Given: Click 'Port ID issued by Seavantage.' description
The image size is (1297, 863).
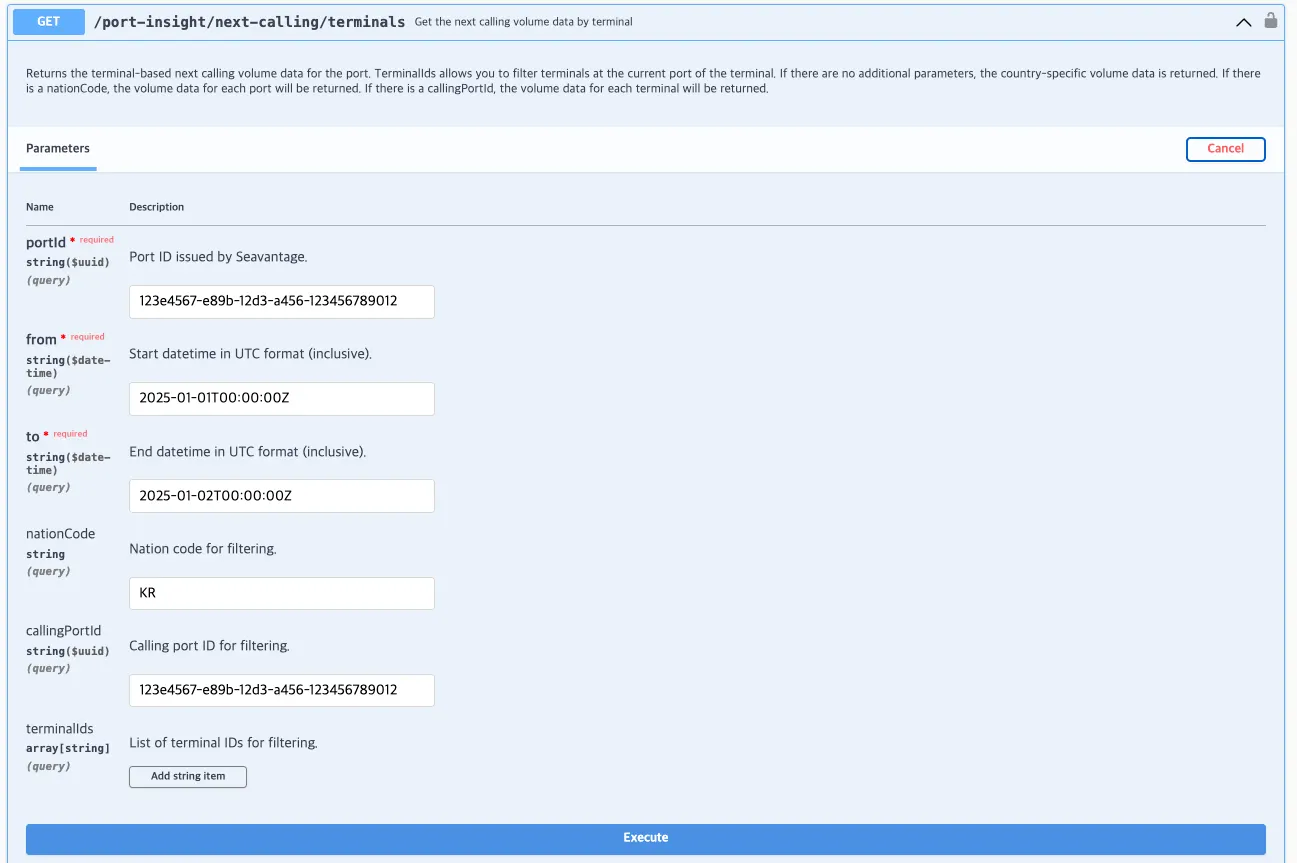Looking at the screenshot, I should 218,257.
